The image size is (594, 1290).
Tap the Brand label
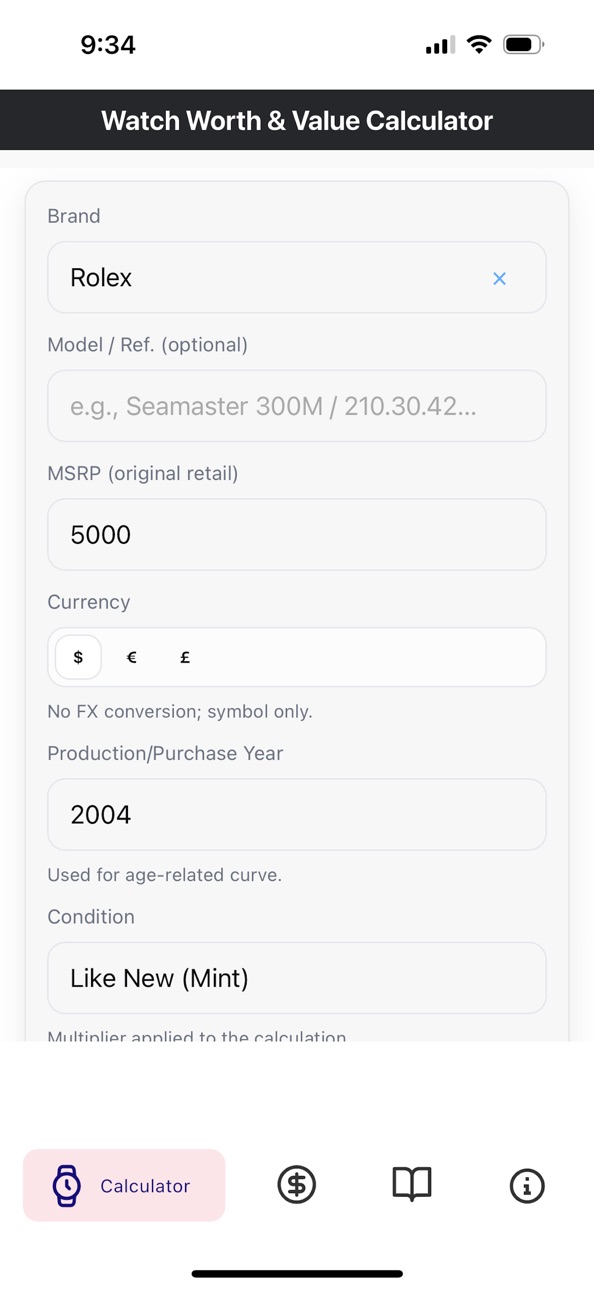click(x=74, y=216)
